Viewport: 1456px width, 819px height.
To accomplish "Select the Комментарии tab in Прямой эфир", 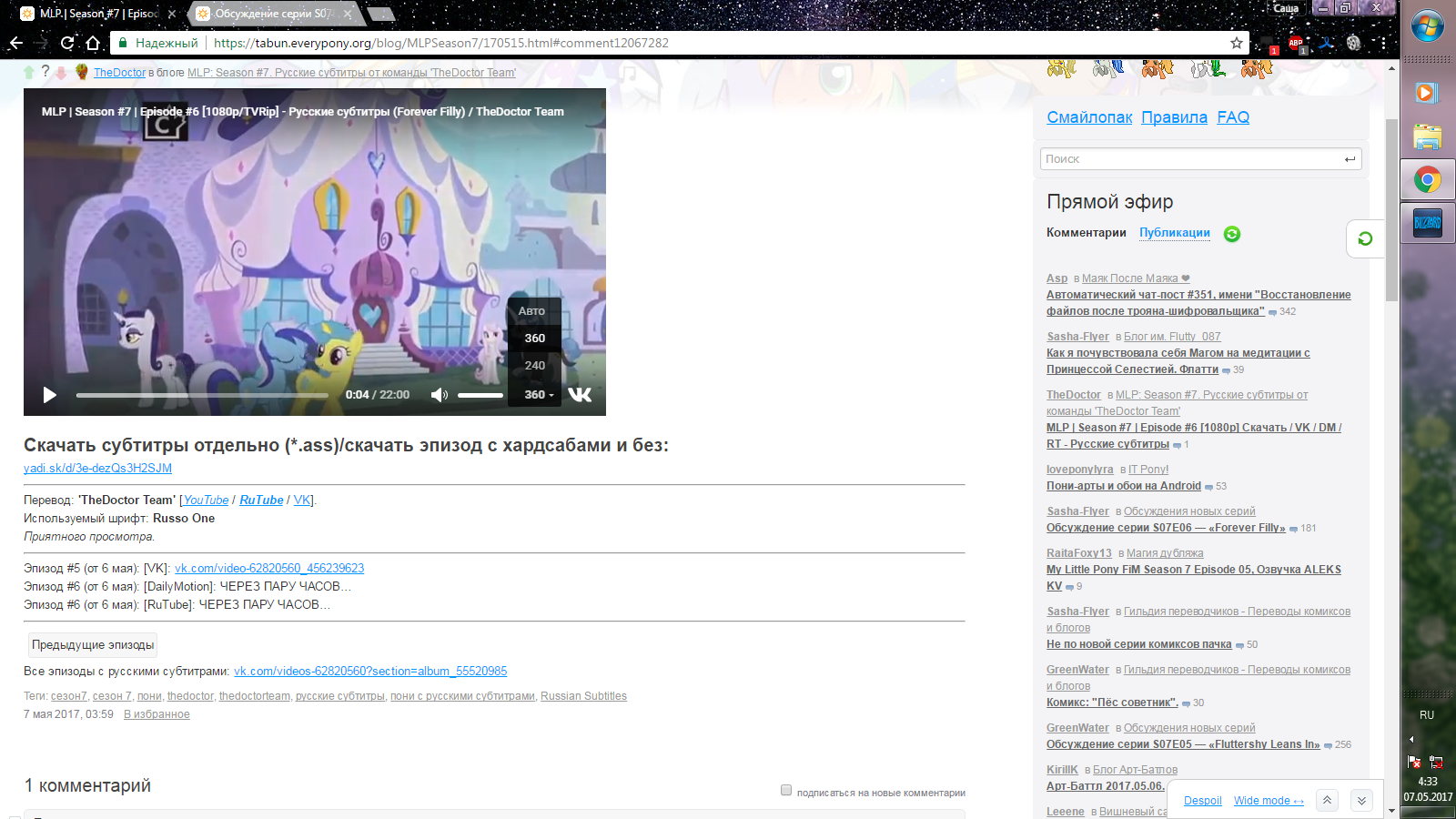I will pos(1087,233).
